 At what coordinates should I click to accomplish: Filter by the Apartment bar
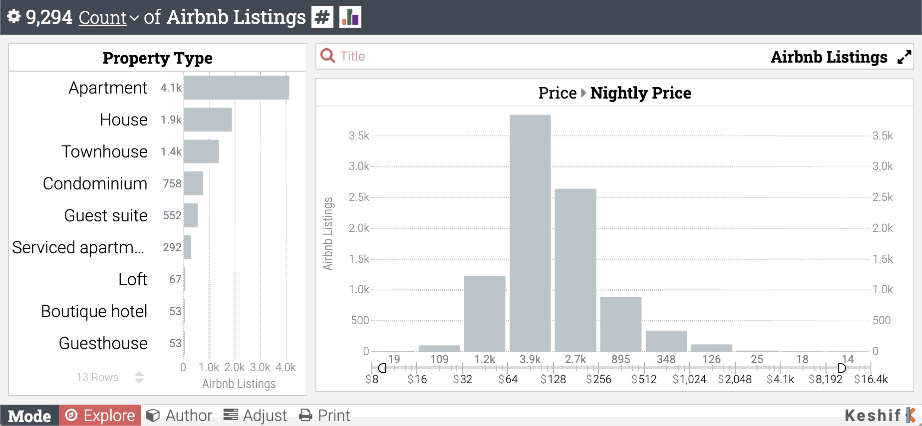[236, 88]
